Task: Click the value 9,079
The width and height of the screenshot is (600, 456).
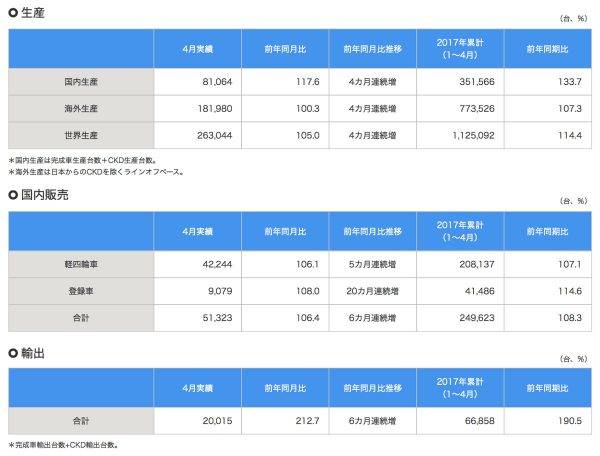Action: tap(220, 291)
